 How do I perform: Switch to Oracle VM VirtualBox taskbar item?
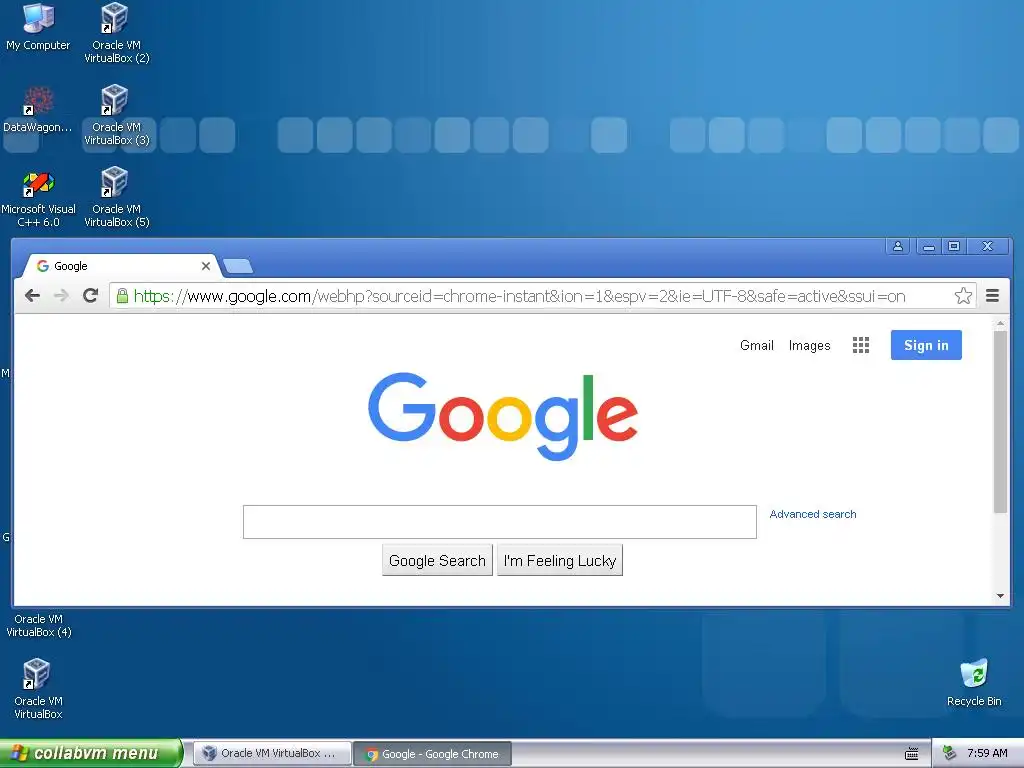[273, 754]
